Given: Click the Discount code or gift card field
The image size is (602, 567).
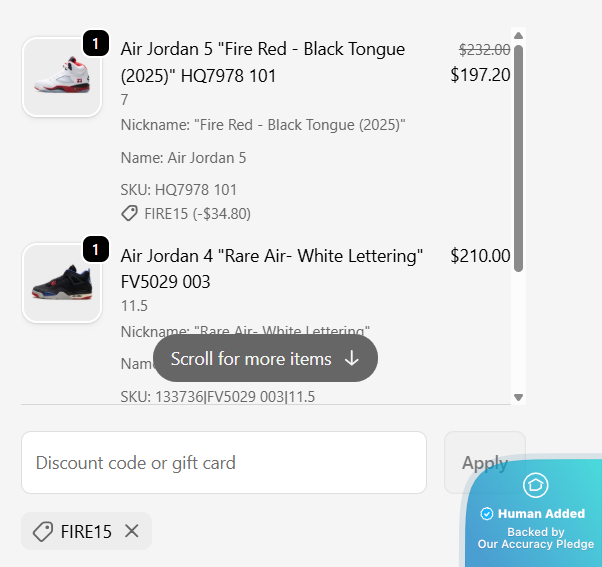Looking at the screenshot, I should 224,463.
